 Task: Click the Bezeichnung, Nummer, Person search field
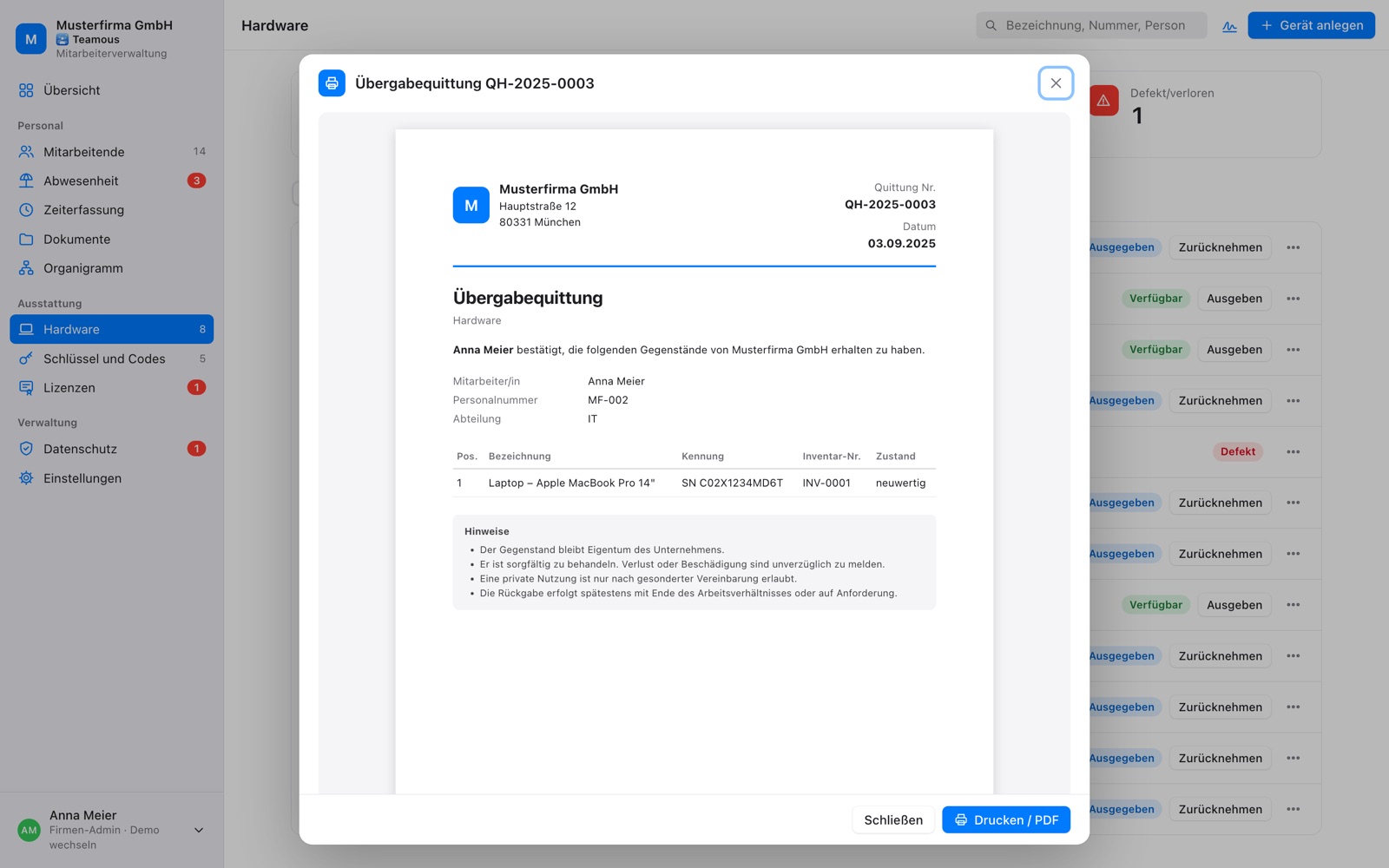pos(1091,25)
